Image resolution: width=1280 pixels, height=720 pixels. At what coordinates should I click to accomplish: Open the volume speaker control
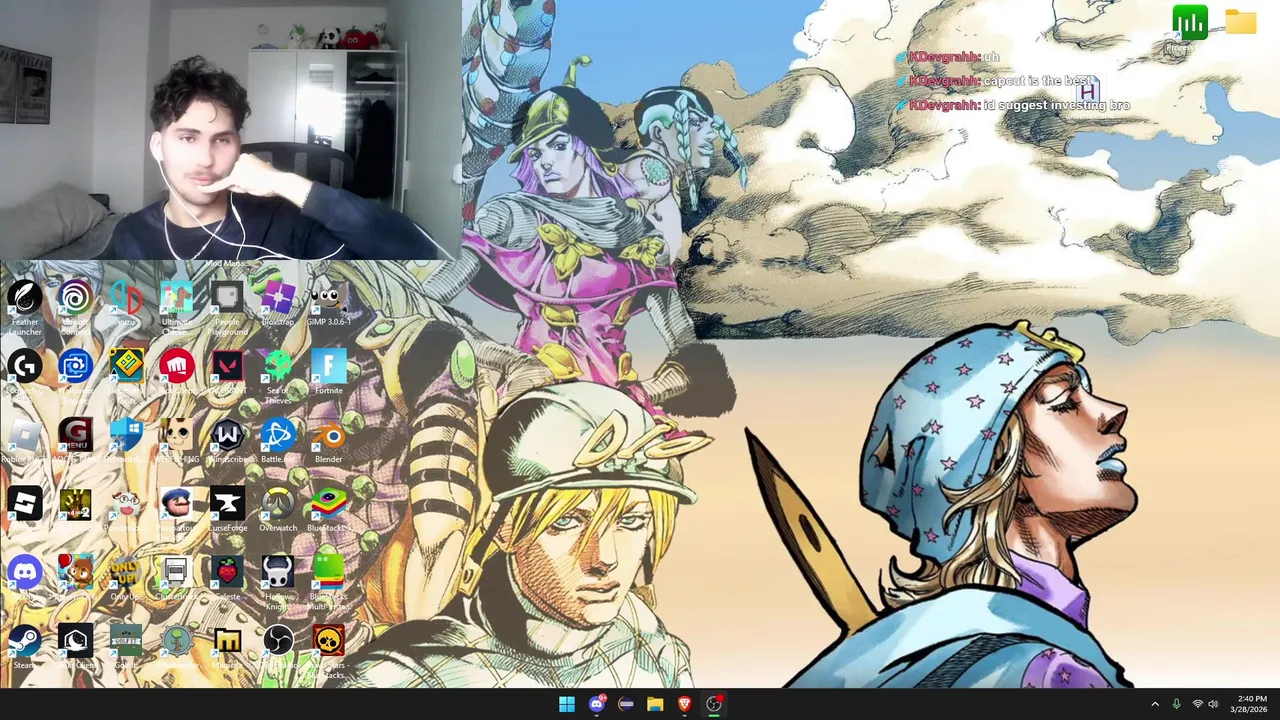click(1213, 704)
